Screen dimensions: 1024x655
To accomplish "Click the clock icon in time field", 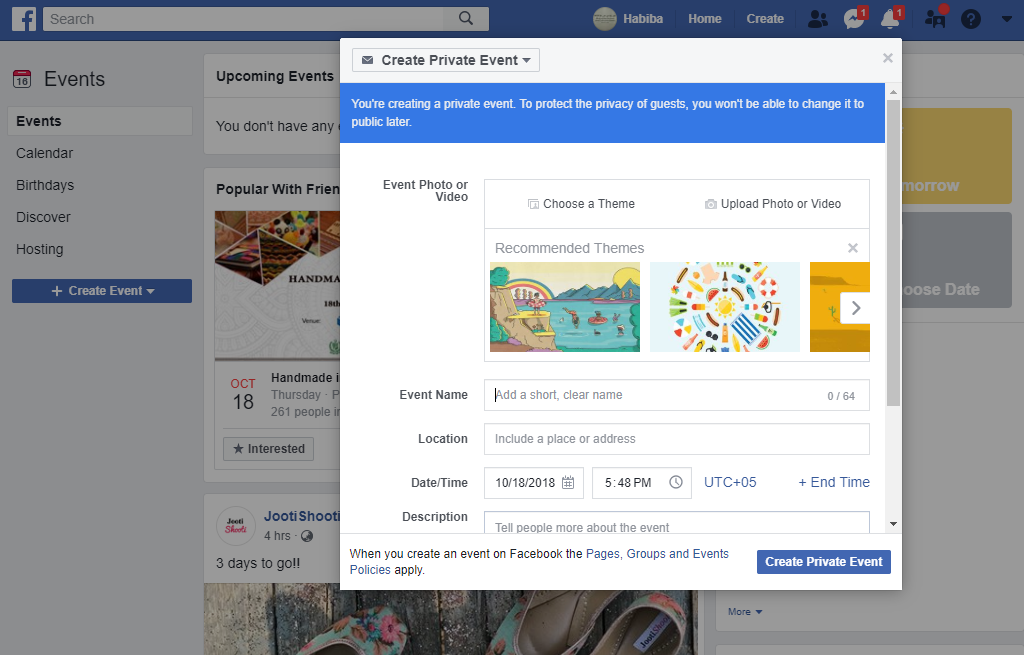I will (x=676, y=482).
